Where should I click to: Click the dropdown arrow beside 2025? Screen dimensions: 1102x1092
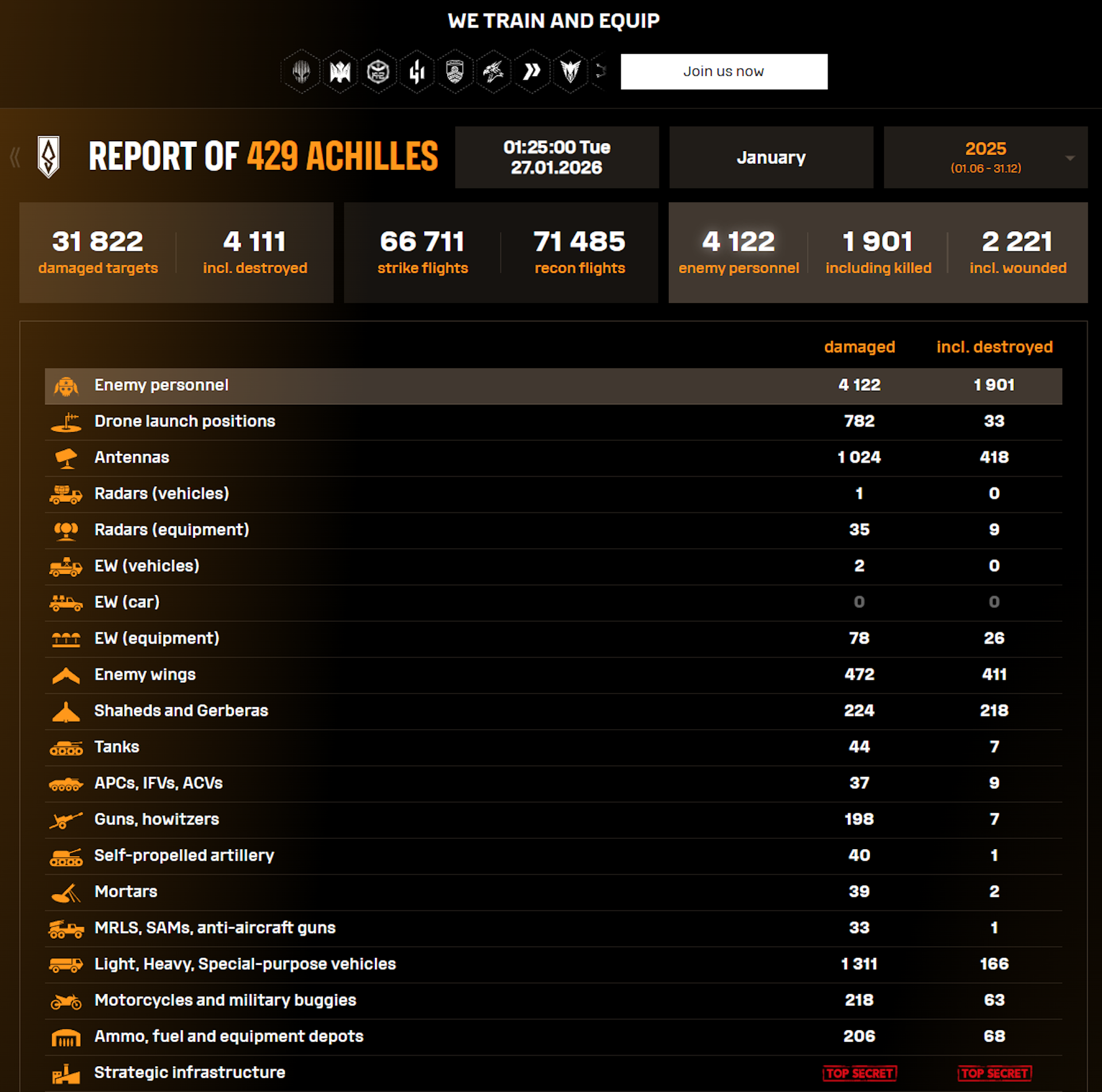(1069, 158)
